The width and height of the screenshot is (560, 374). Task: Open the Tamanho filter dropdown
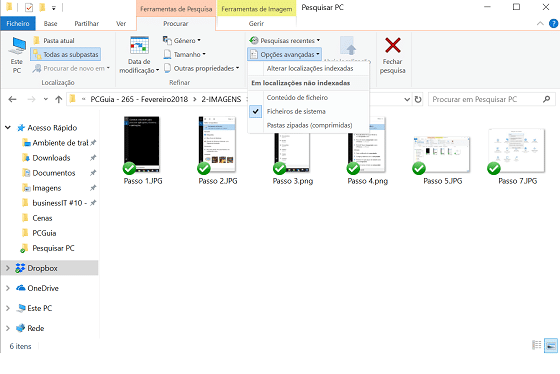pyautogui.click(x=184, y=54)
